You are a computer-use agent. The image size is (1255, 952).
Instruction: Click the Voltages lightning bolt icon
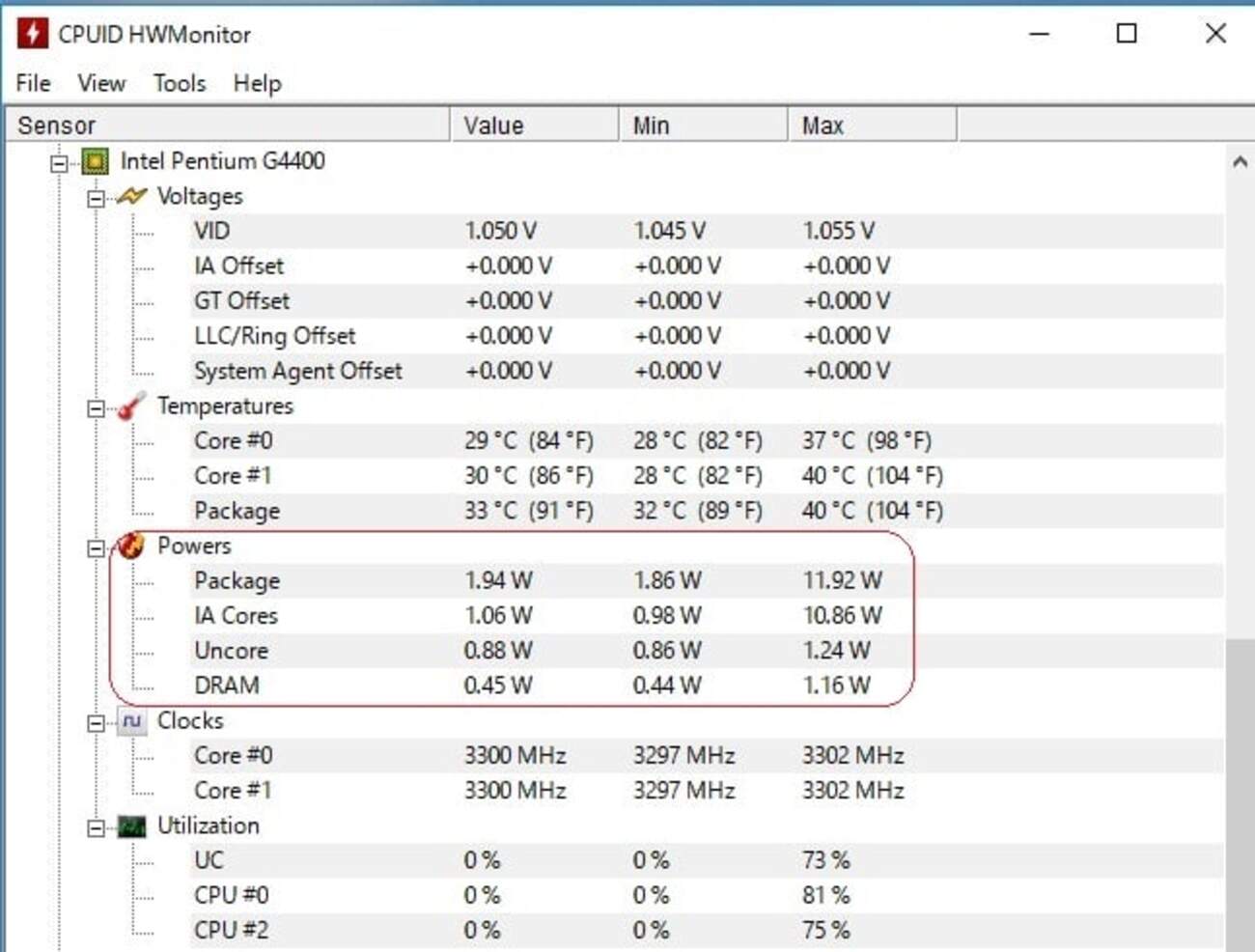click(131, 197)
